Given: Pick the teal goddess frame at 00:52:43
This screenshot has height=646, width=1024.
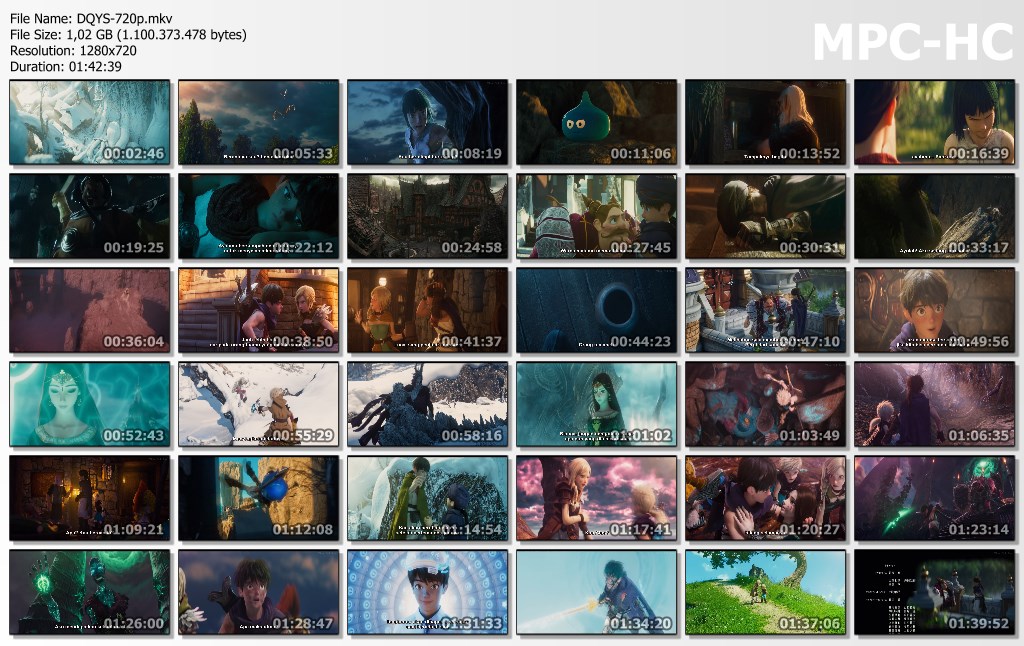Looking at the screenshot, I should pyautogui.click(x=89, y=404).
